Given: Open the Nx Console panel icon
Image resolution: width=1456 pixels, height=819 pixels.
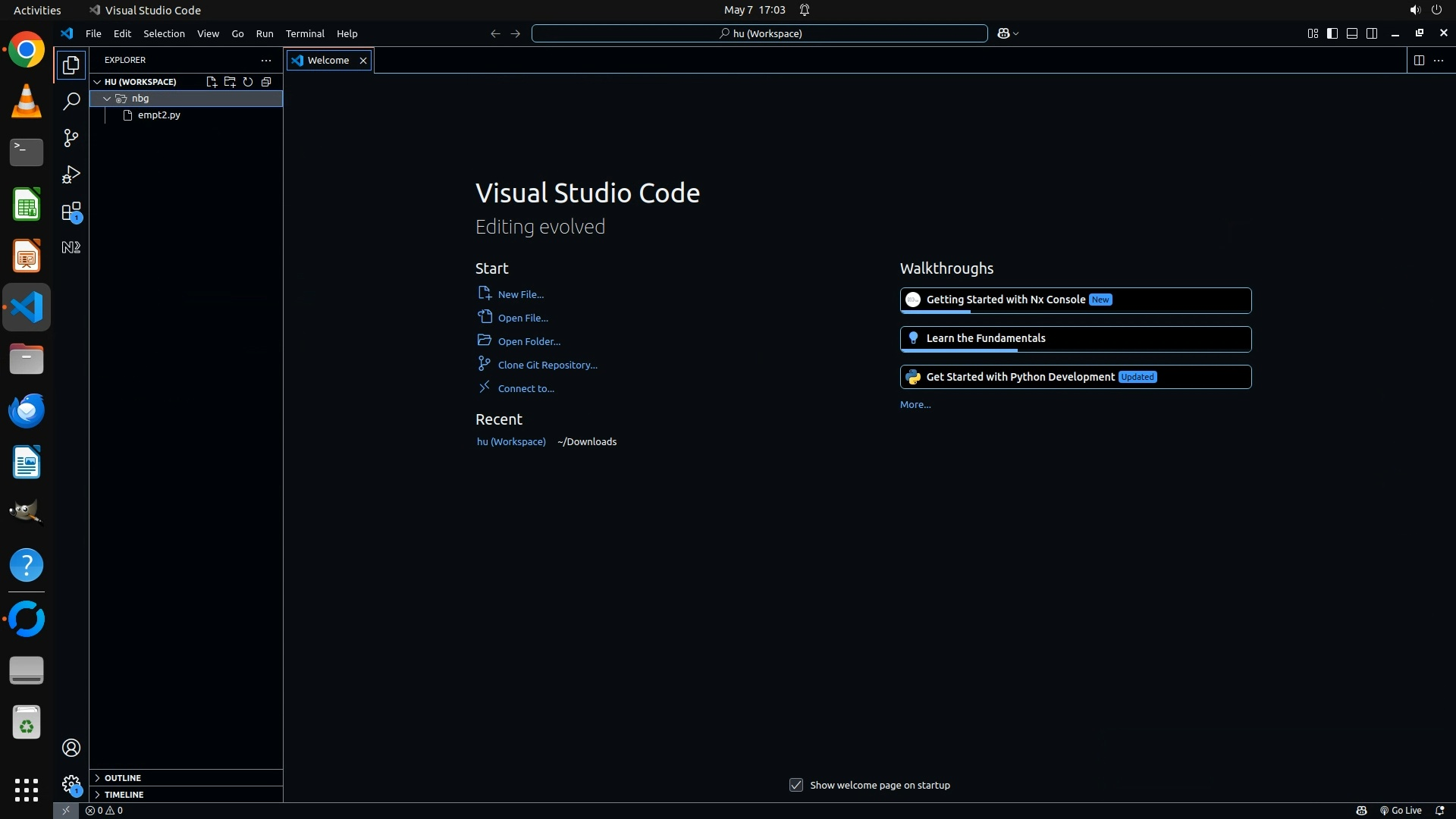Looking at the screenshot, I should click(x=71, y=247).
